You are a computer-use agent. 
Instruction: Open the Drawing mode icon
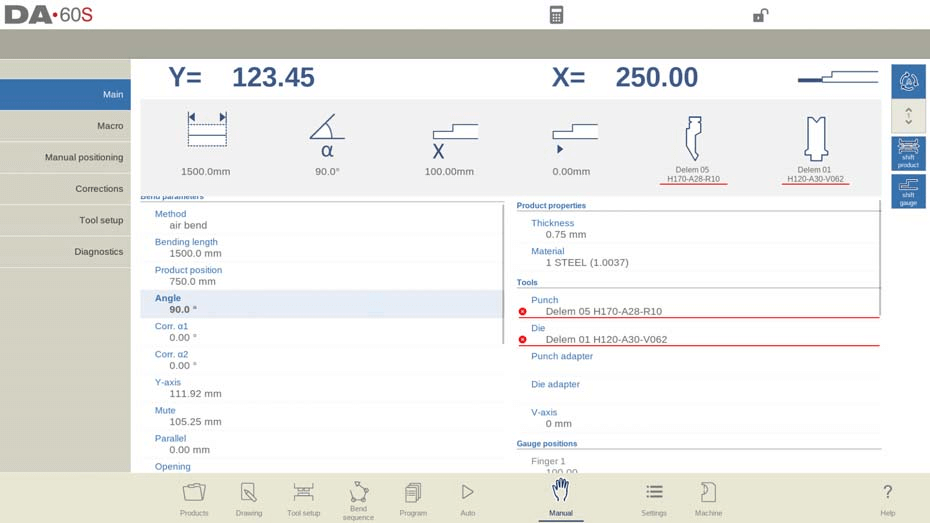point(249,499)
